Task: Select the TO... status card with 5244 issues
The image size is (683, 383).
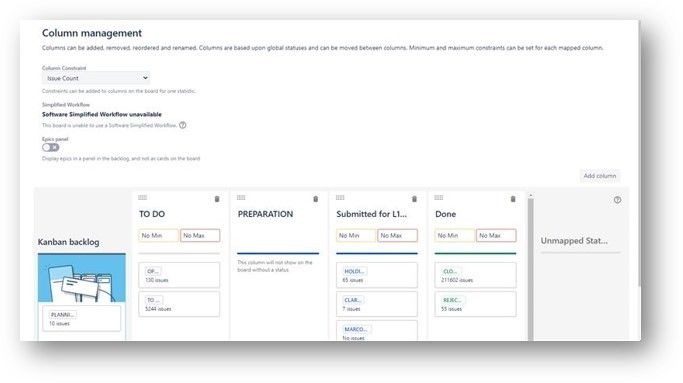Action: tap(179, 304)
